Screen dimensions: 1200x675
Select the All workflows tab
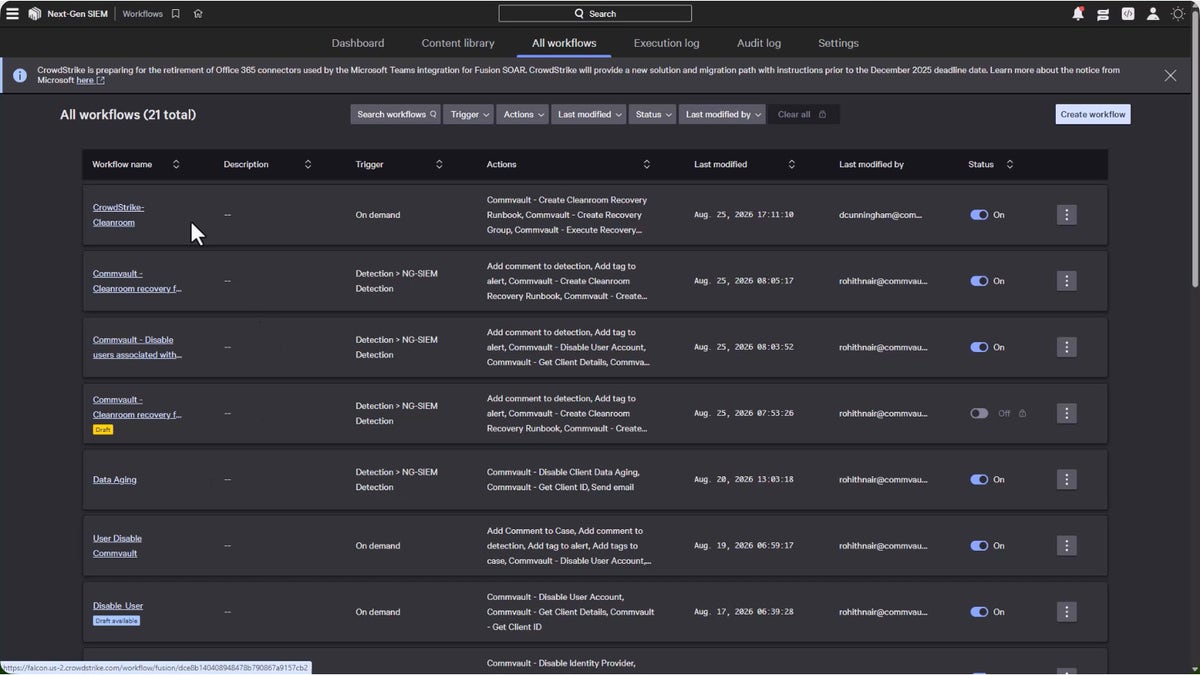pyautogui.click(x=564, y=43)
